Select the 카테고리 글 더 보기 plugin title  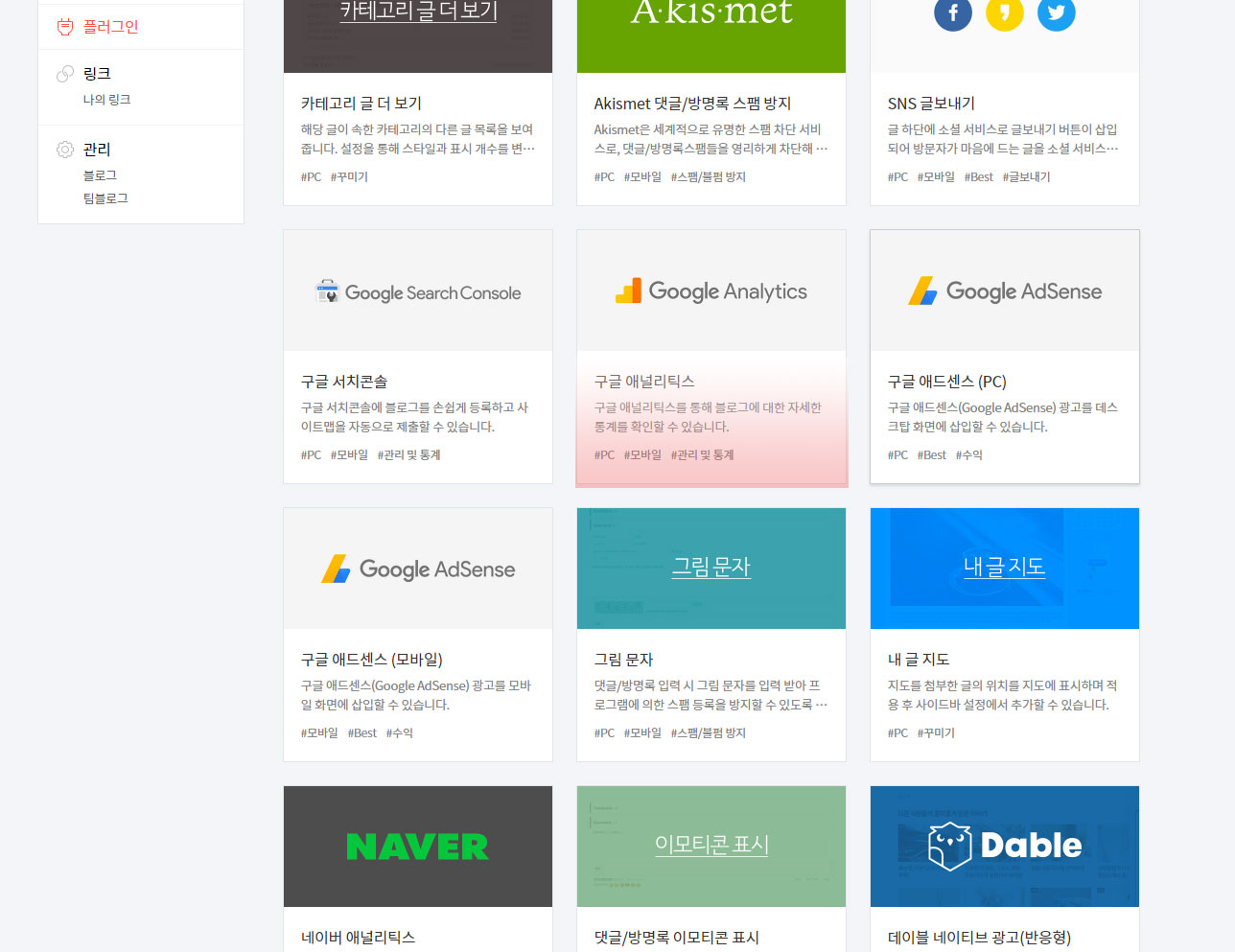(x=361, y=104)
